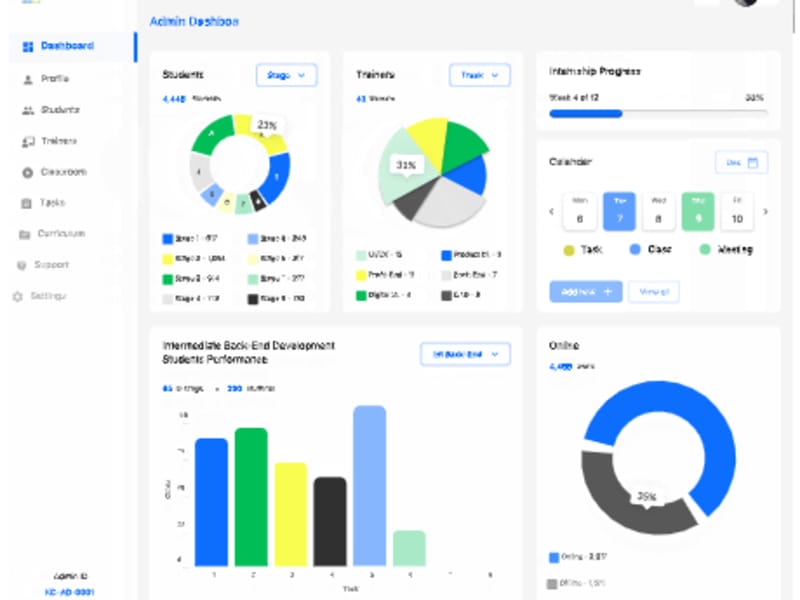Click the dark blue bar for task 1

211,502
